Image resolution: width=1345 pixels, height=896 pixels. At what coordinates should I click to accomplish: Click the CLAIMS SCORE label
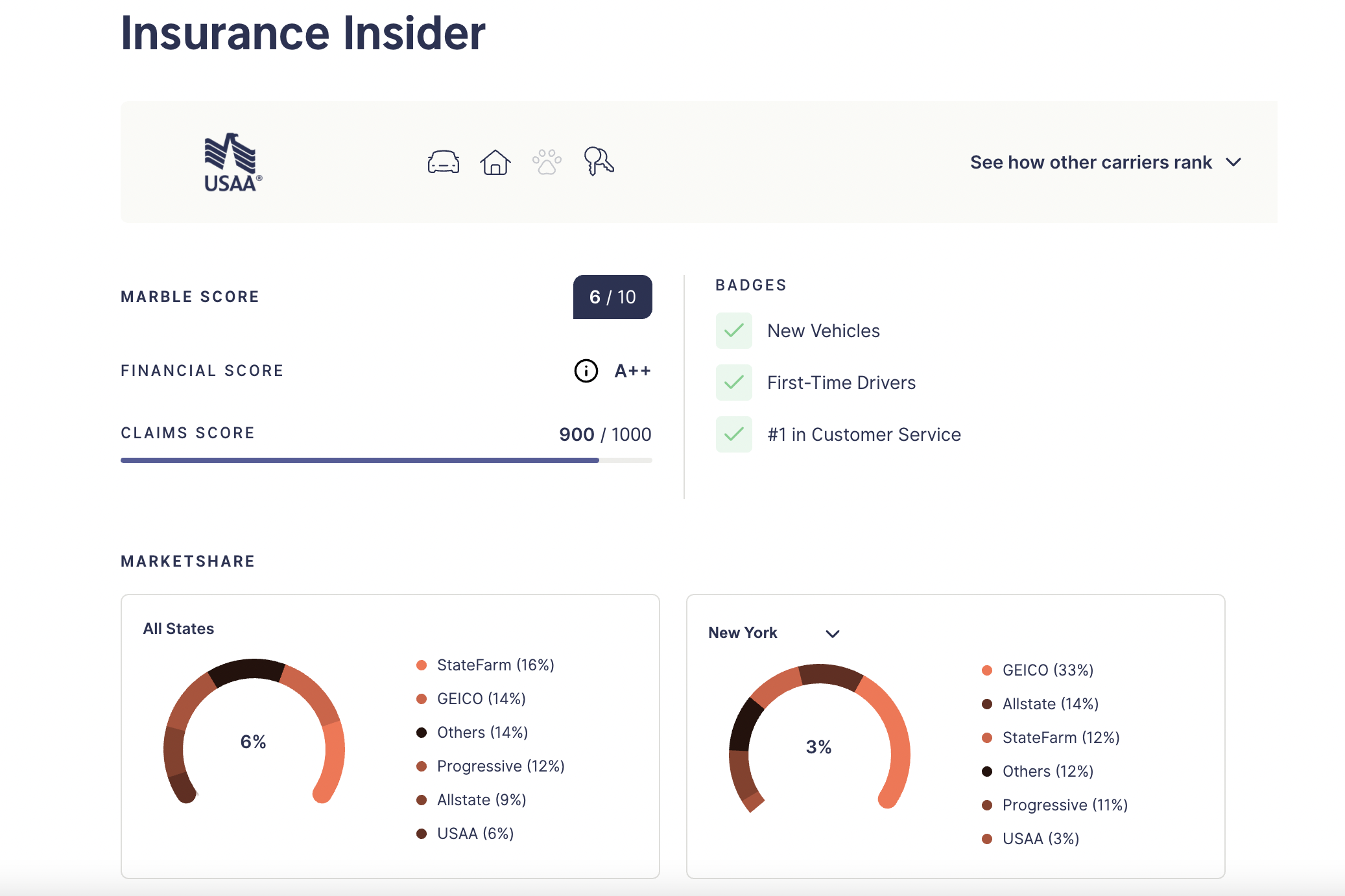pos(188,433)
